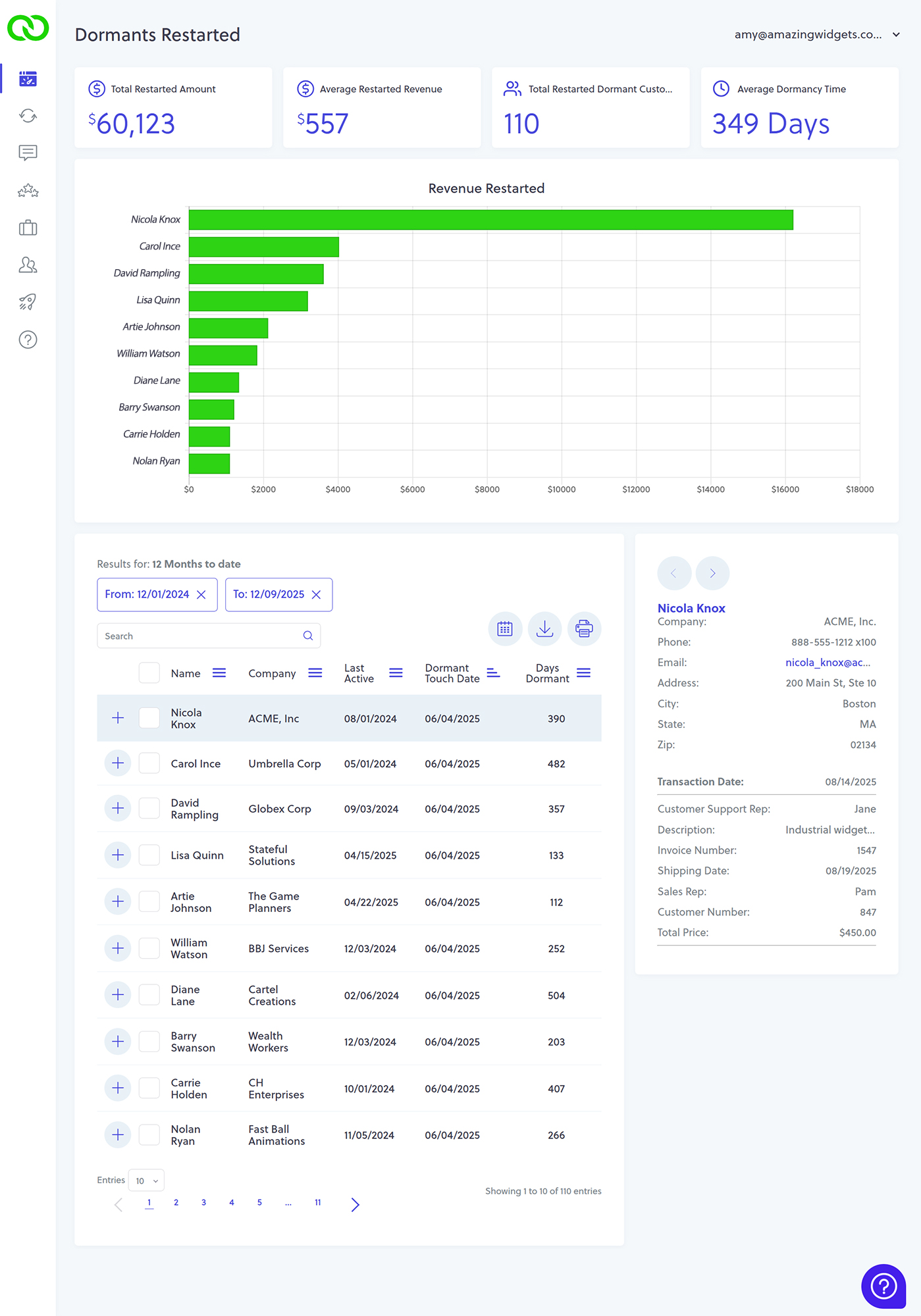Click the nicola_knox email link
Viewport: 921px width, 1316px height.
coord(828,663)
